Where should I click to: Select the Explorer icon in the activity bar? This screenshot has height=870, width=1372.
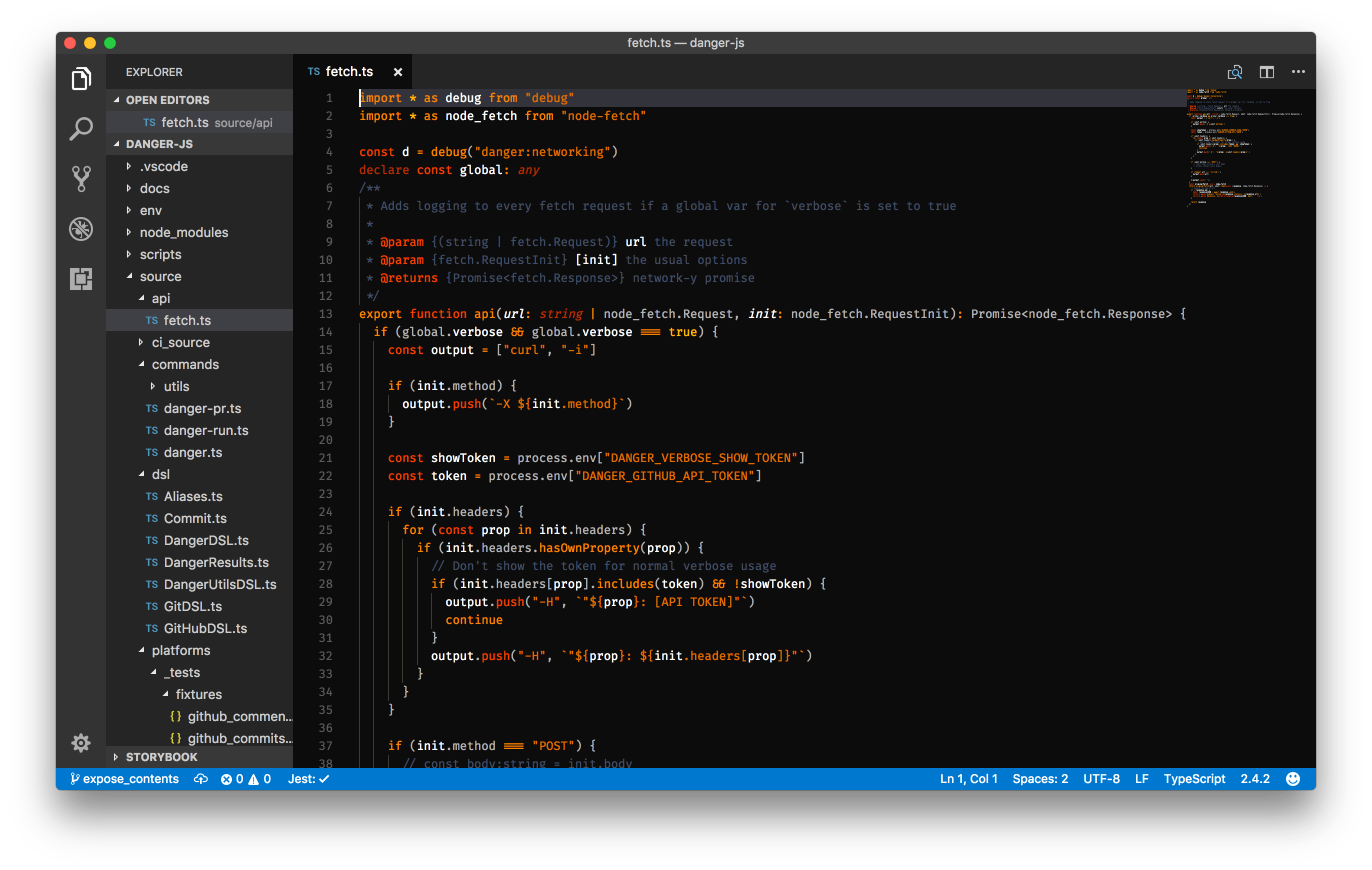coord(80,78)
